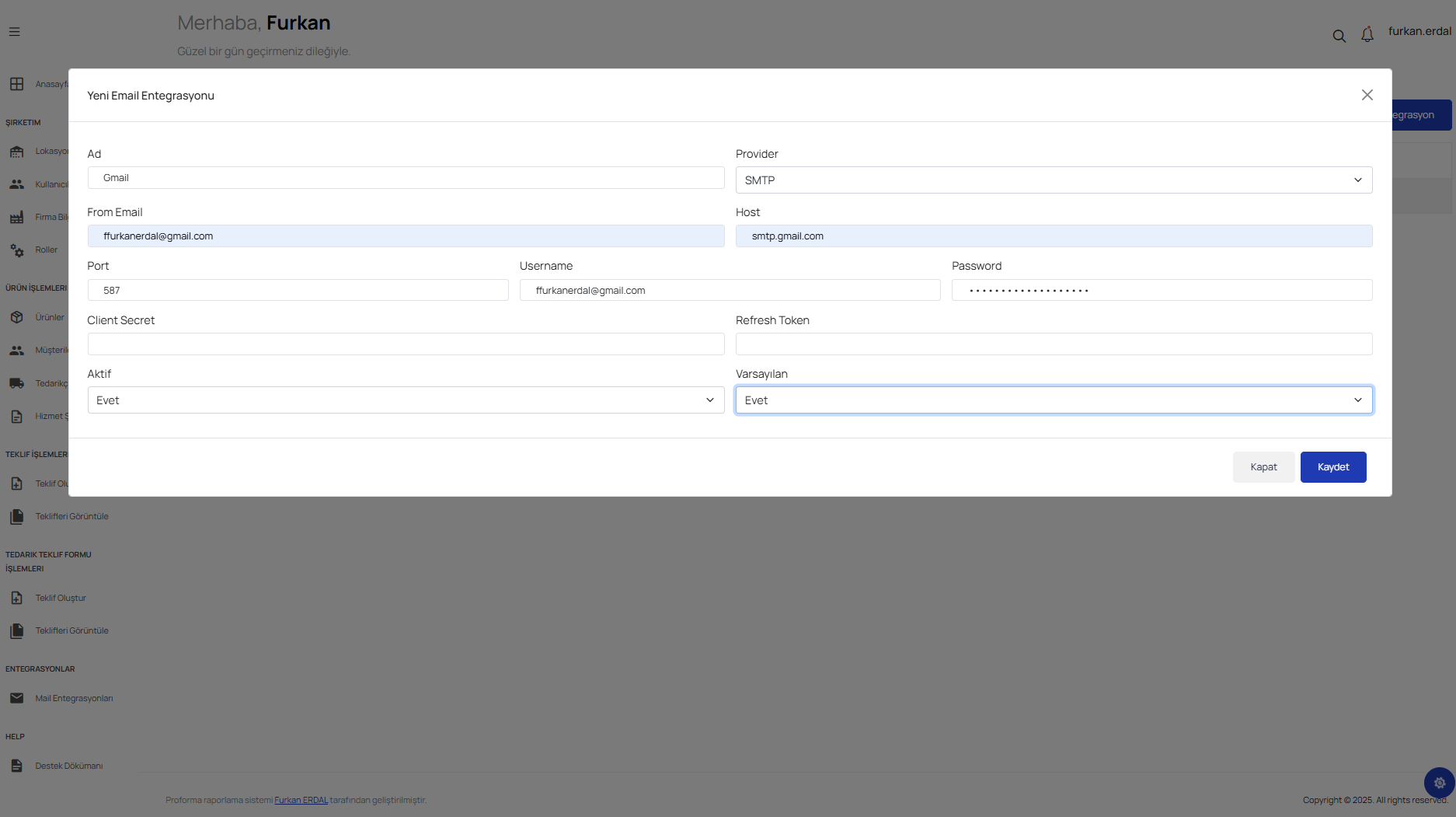Click the partially hidden Entegrasyon button
Viewport: 1456px width, 817px height.
coord(1422,115)
